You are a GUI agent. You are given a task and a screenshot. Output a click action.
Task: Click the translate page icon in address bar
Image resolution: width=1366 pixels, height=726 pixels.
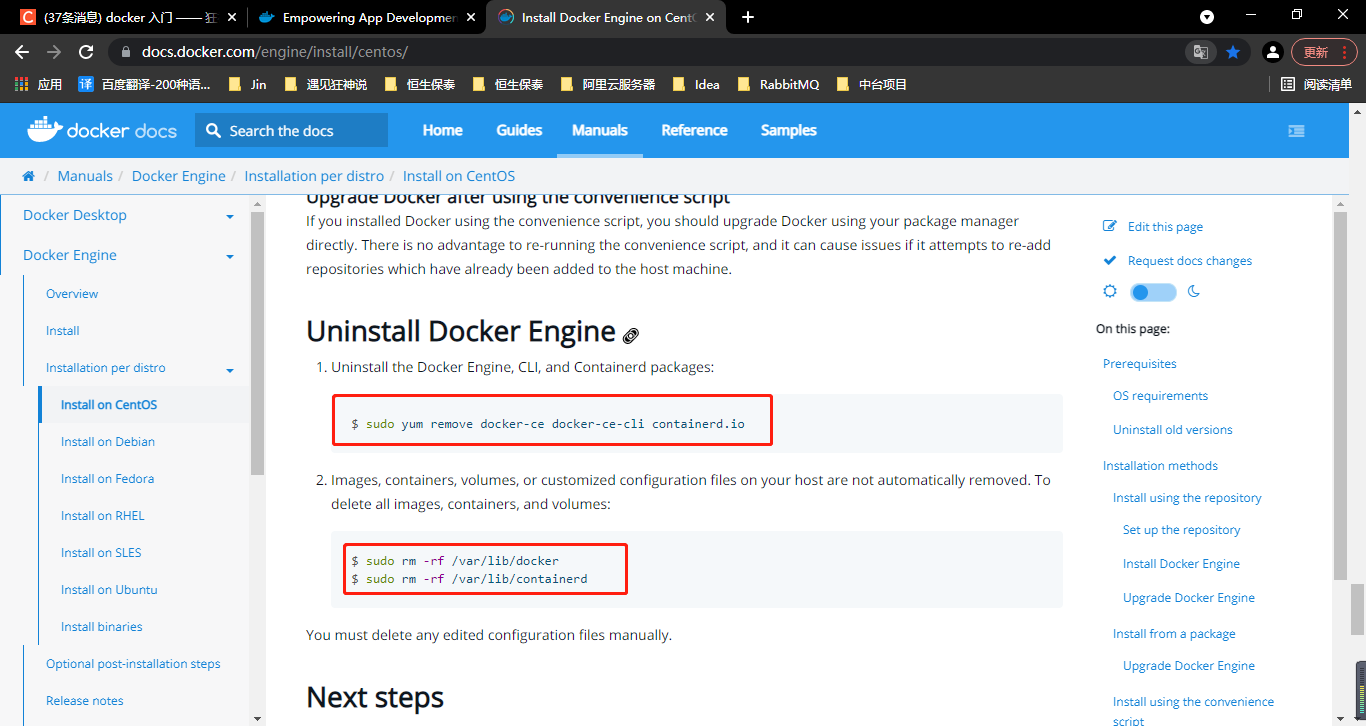1201,52
